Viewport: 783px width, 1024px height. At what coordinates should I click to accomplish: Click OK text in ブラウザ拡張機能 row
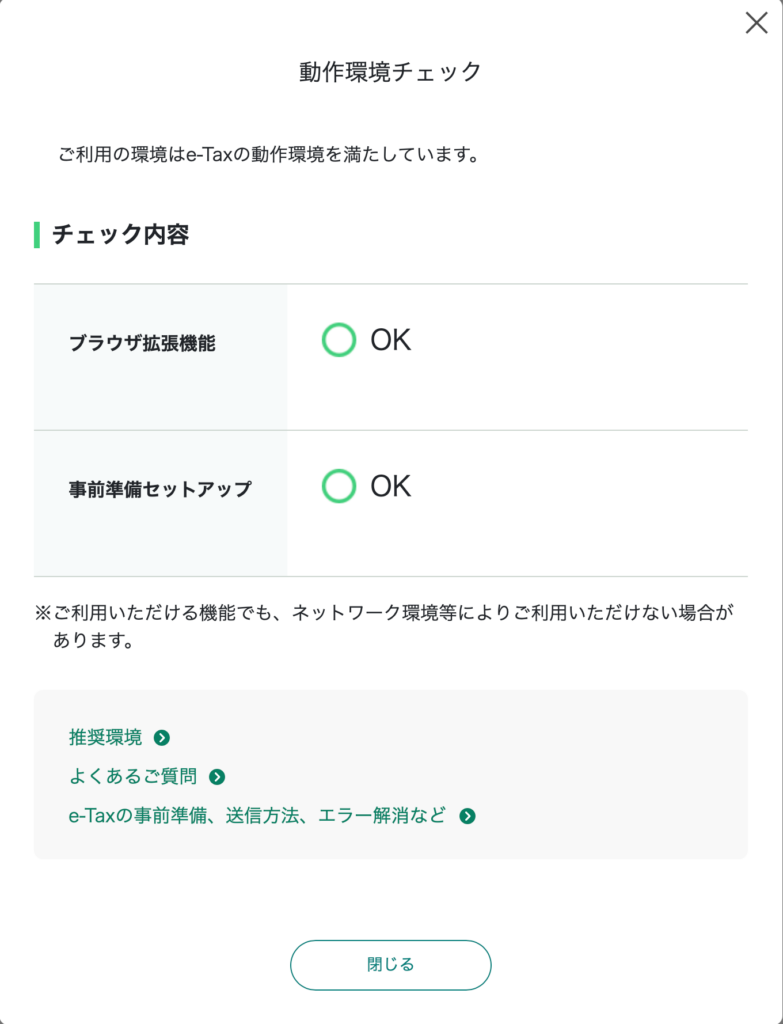coord(391,340)
